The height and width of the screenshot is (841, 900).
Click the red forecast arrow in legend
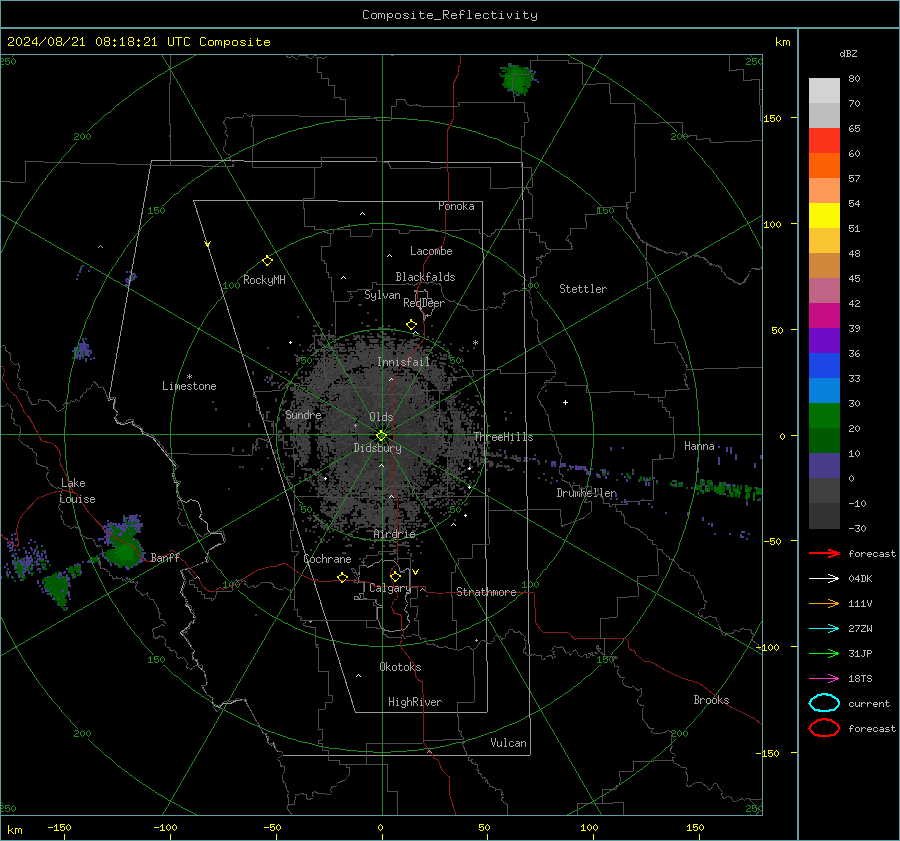coord(824,553)
